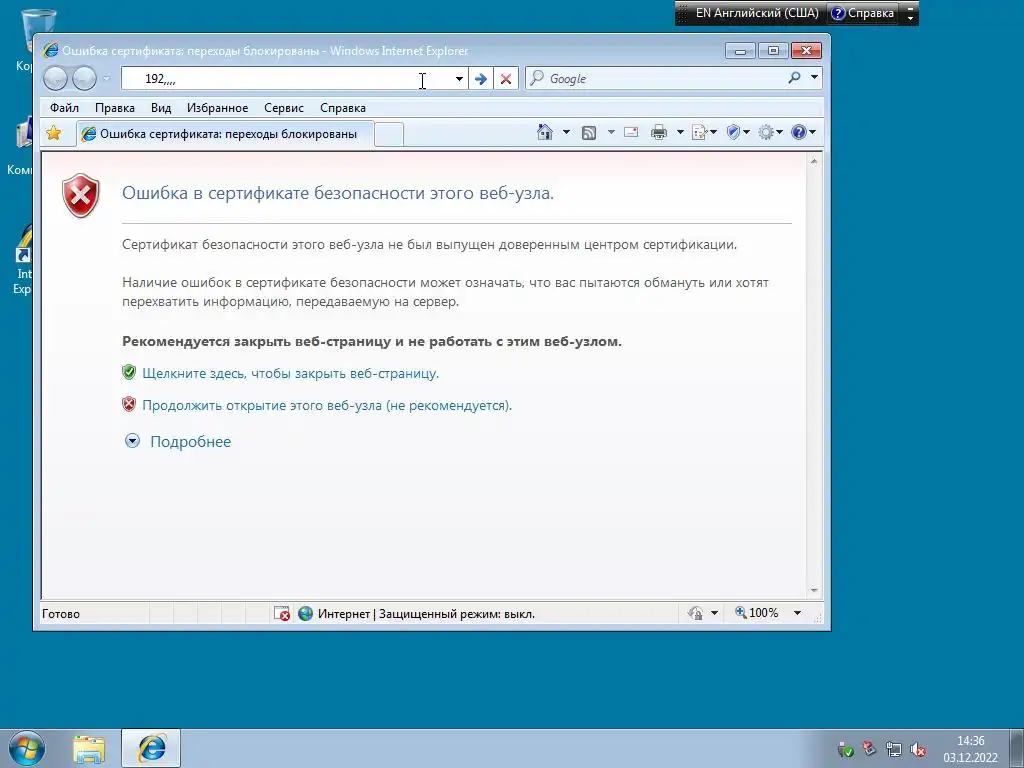Open the recent pages dropdown near Back
The height and width of the screenshot is (768, 1024).
pos(107,78)
